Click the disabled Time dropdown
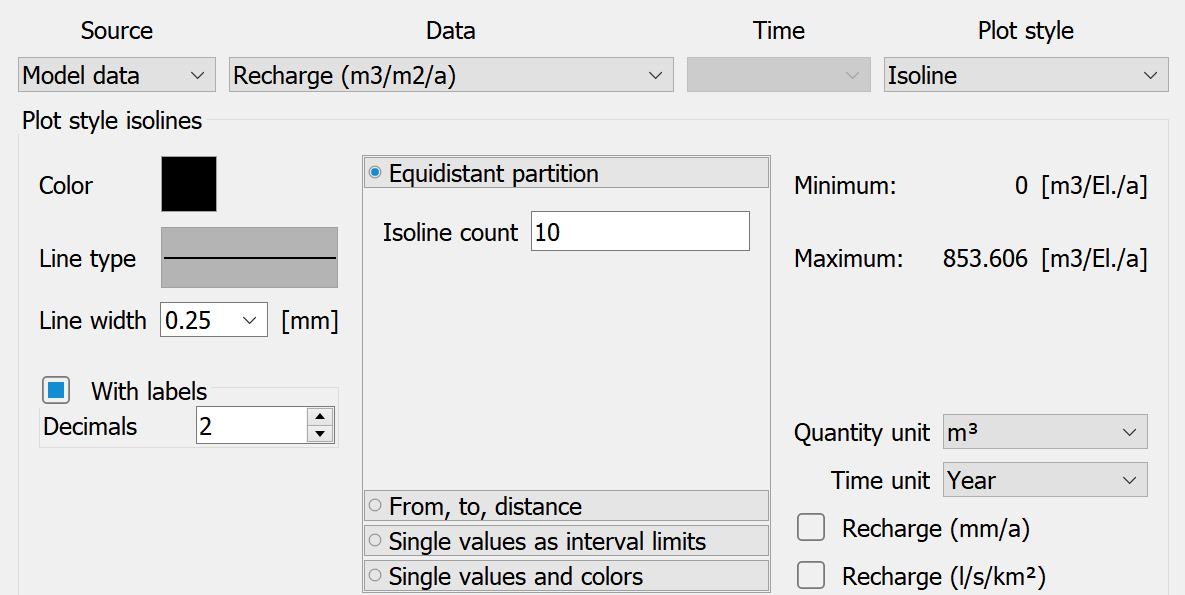Viewport: 1185px width, 595px height. [778, 75]
